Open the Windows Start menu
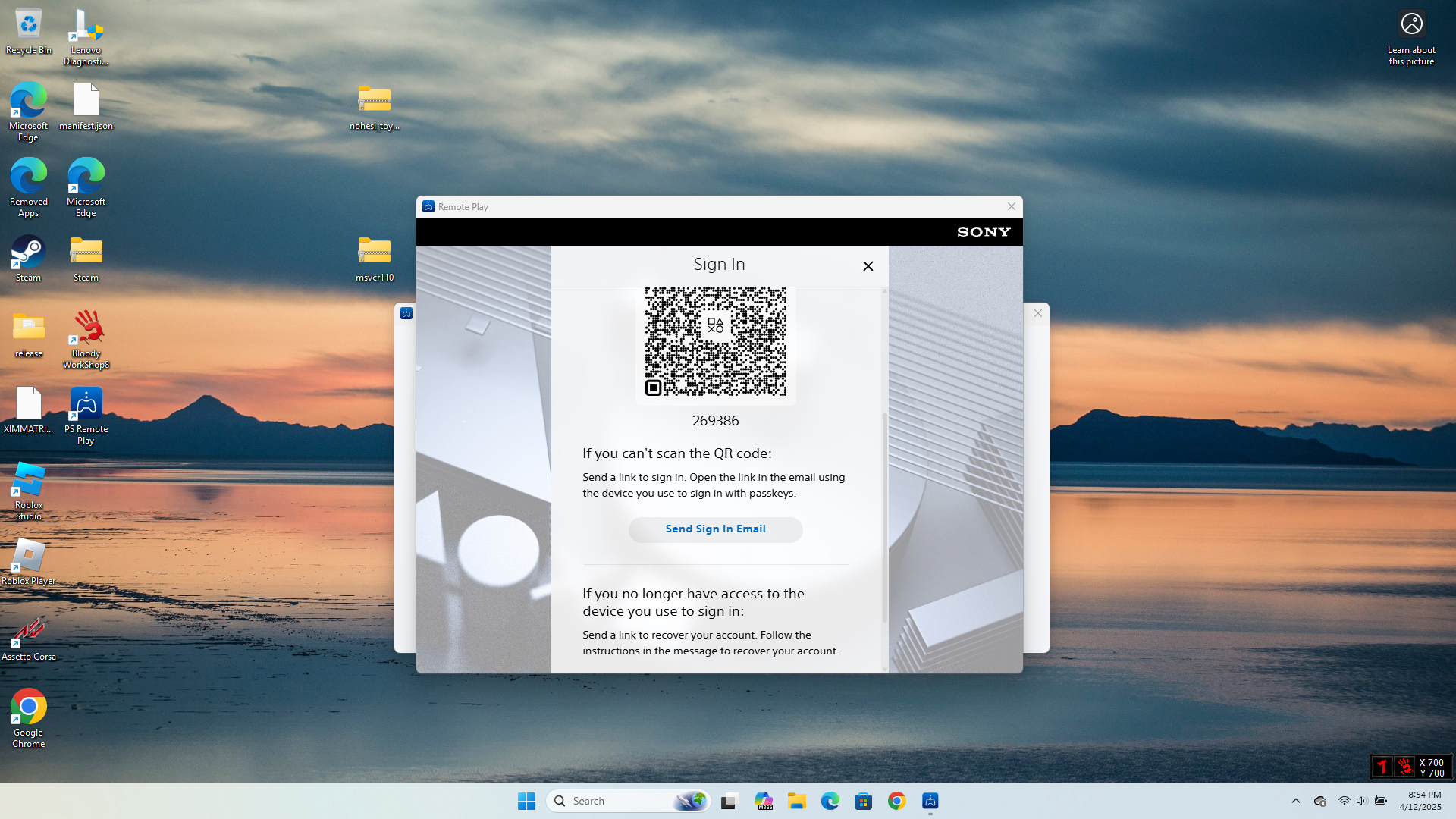The height and width of the screenshot is (819, 1456). pos(526,801)
